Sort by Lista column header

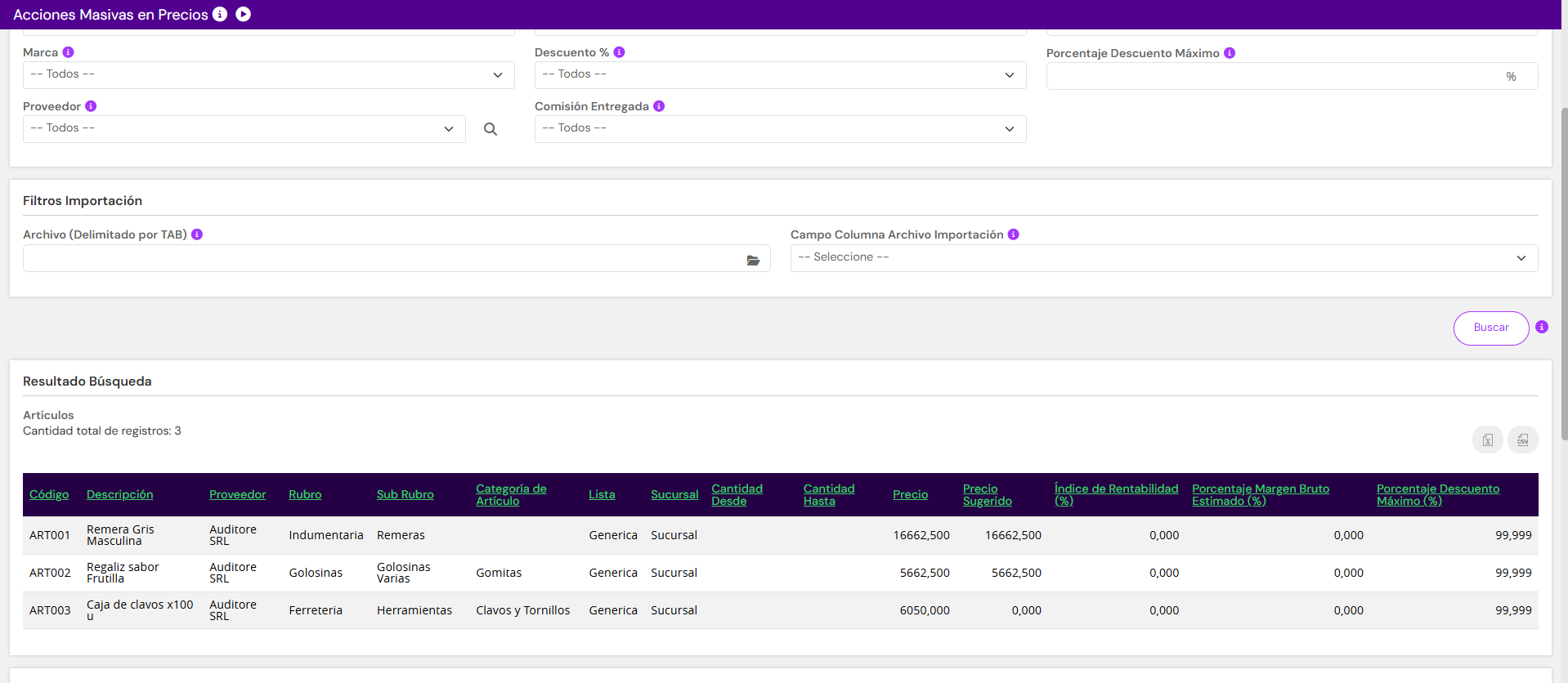(x=602, y=494)
